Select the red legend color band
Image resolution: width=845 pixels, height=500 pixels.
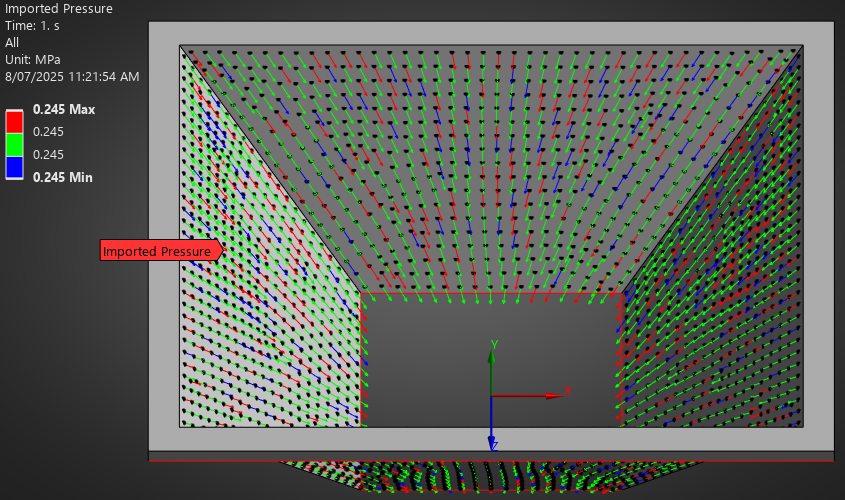coord(14,121)
